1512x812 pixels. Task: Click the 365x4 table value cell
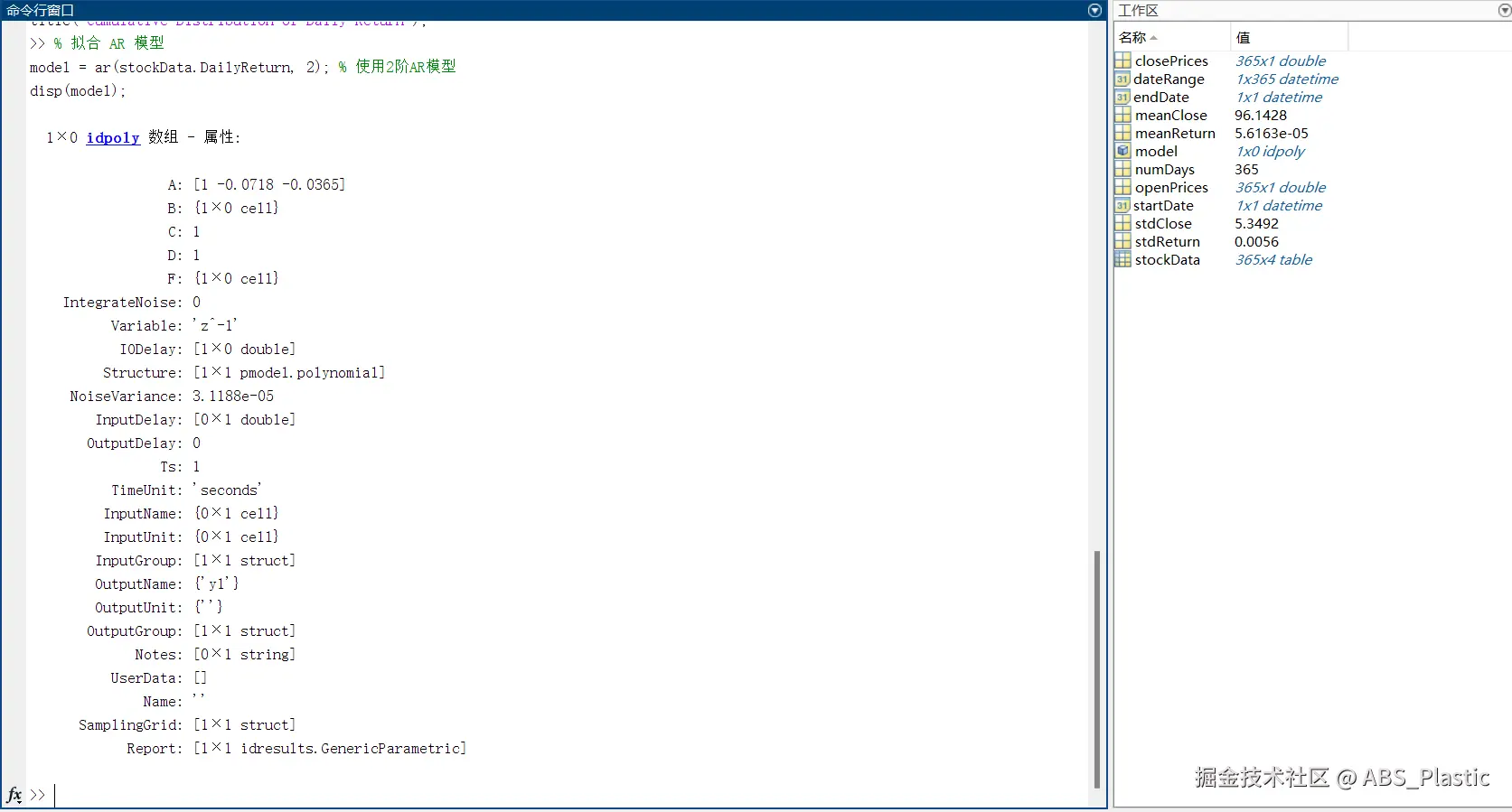pyautogui.click(x=1273, y=259)
